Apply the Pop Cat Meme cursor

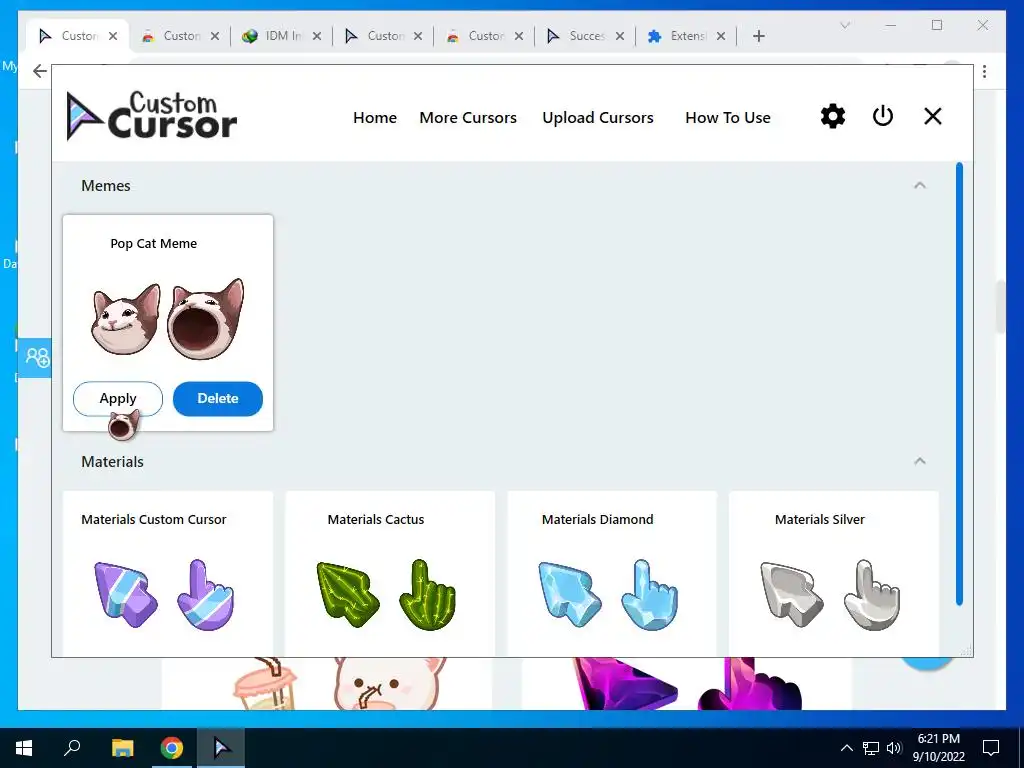[118, 398]
